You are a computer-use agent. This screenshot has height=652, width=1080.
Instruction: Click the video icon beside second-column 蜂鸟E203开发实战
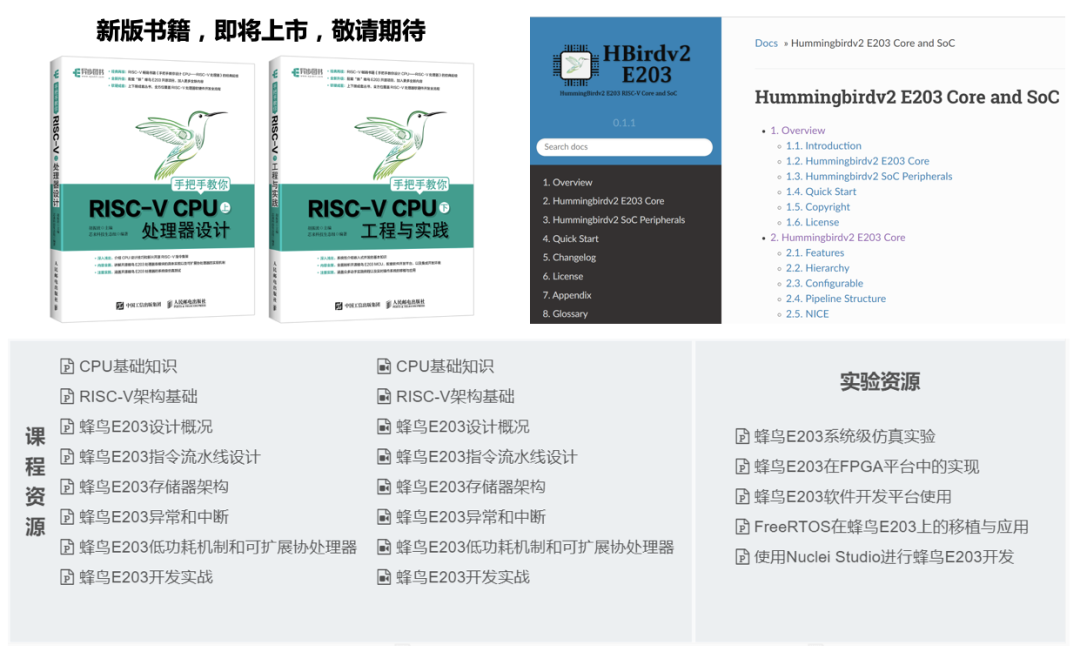click(x=384, y=578)
